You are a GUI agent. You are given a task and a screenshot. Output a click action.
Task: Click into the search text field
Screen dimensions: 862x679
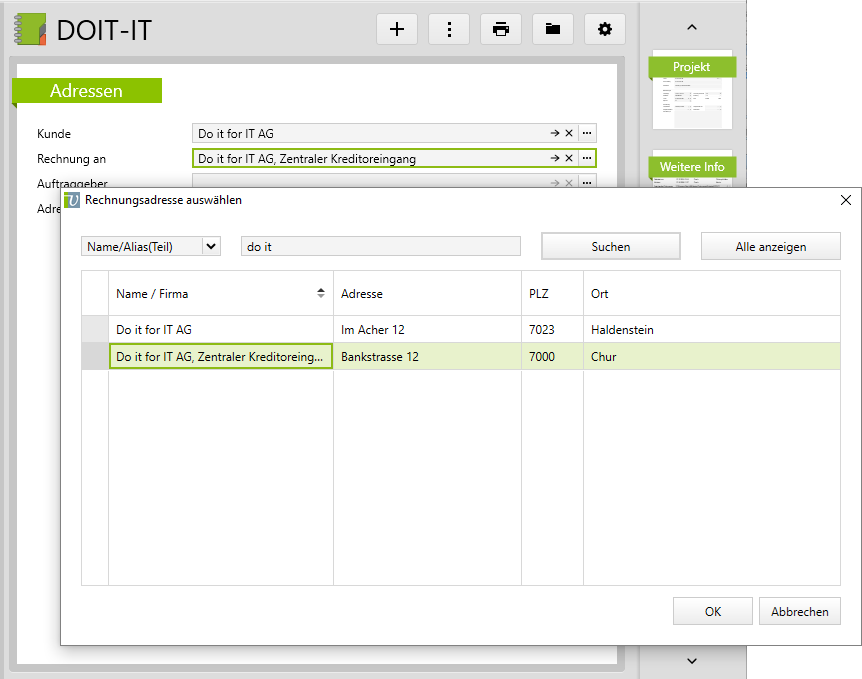tap(380, 246)
